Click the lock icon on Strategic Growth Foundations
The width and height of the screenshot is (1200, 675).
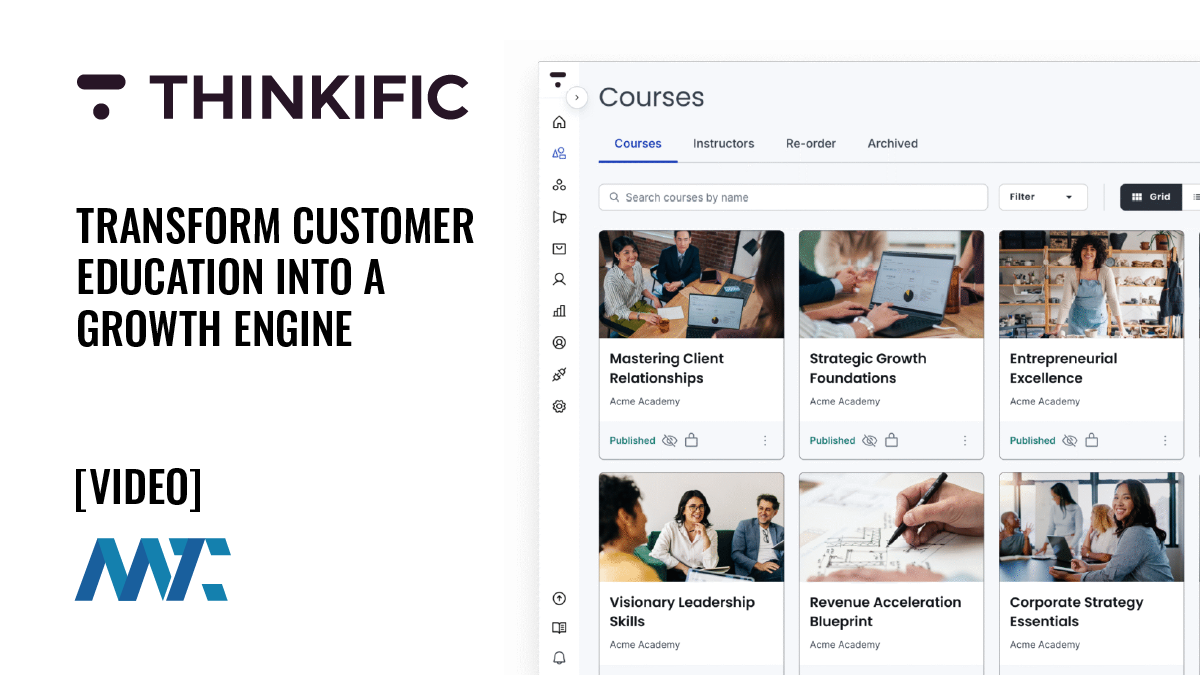pyautogui.click(x=891, y=440)
